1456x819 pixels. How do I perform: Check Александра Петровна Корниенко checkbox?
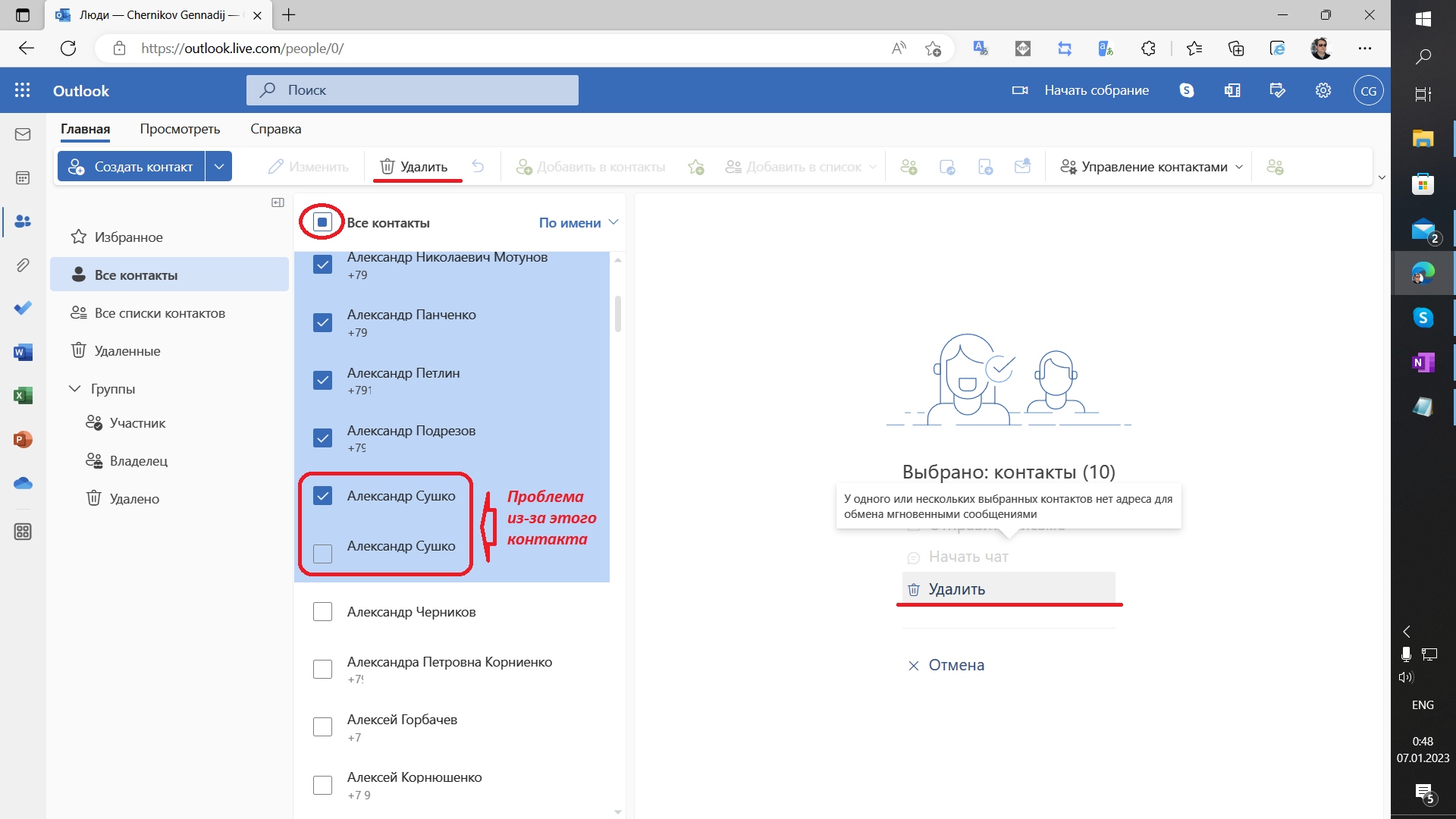322,669
